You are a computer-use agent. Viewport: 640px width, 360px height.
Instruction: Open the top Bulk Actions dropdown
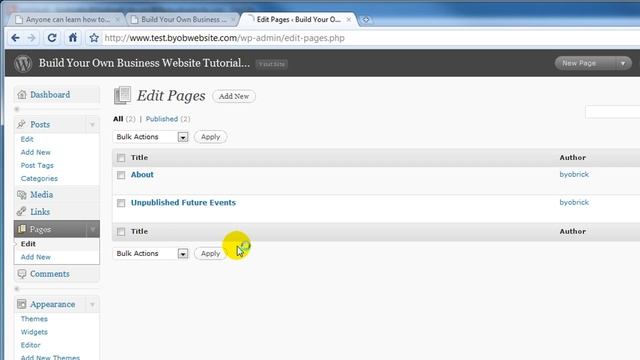point(150,137)
